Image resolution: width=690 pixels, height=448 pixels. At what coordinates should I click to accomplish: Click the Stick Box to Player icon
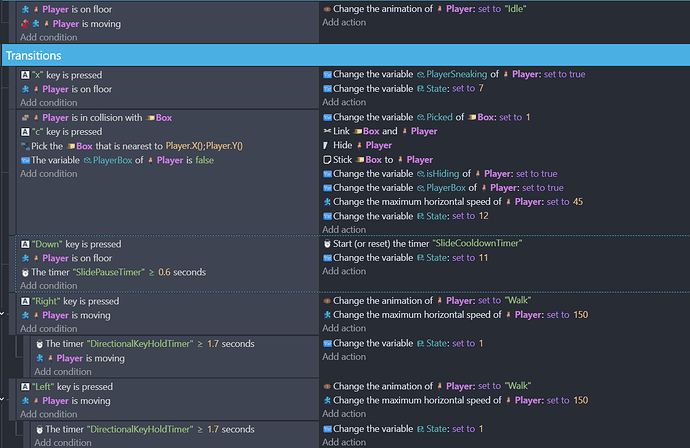[327, 159]
